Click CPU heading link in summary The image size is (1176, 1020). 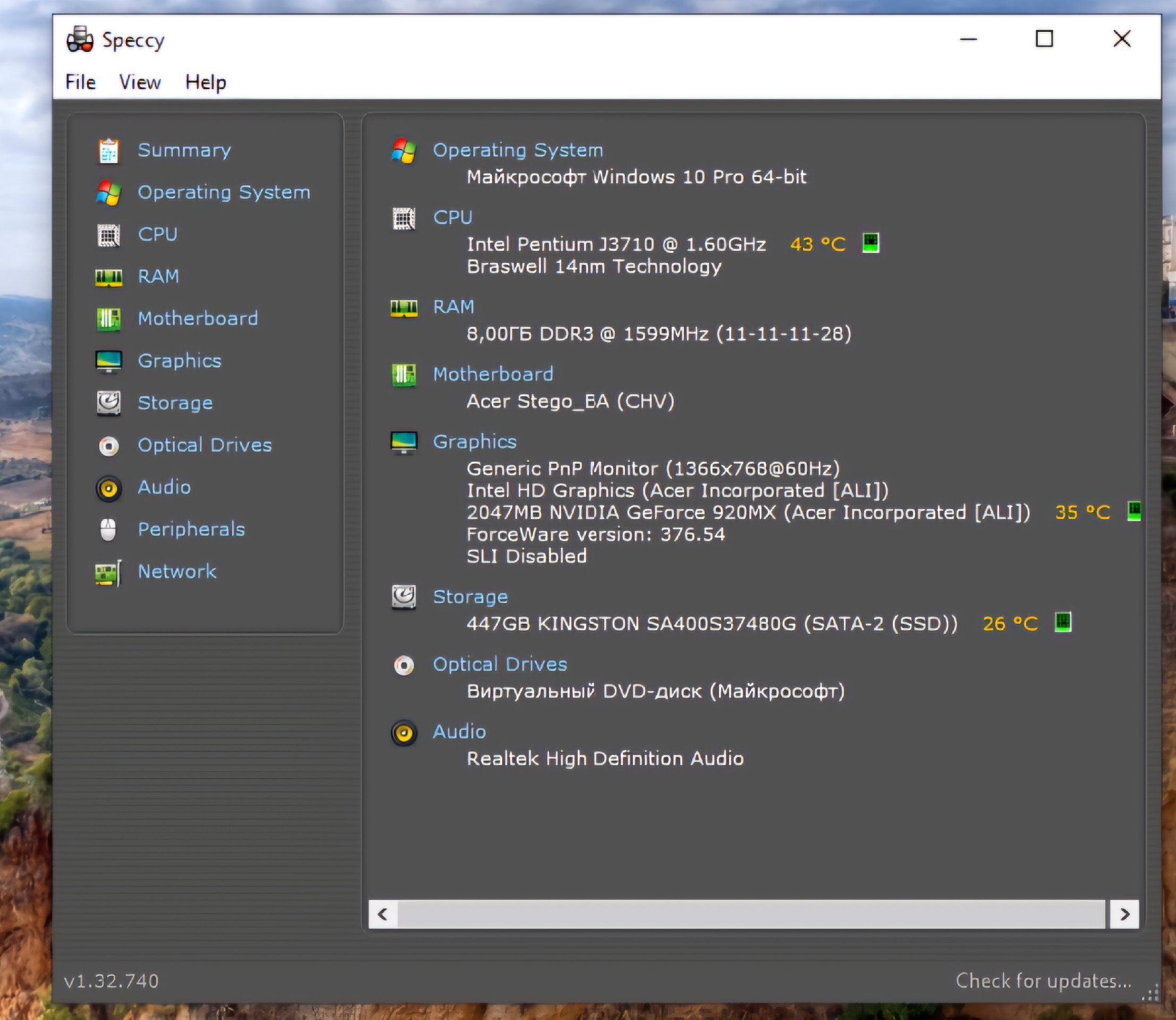tap(453, 217)
